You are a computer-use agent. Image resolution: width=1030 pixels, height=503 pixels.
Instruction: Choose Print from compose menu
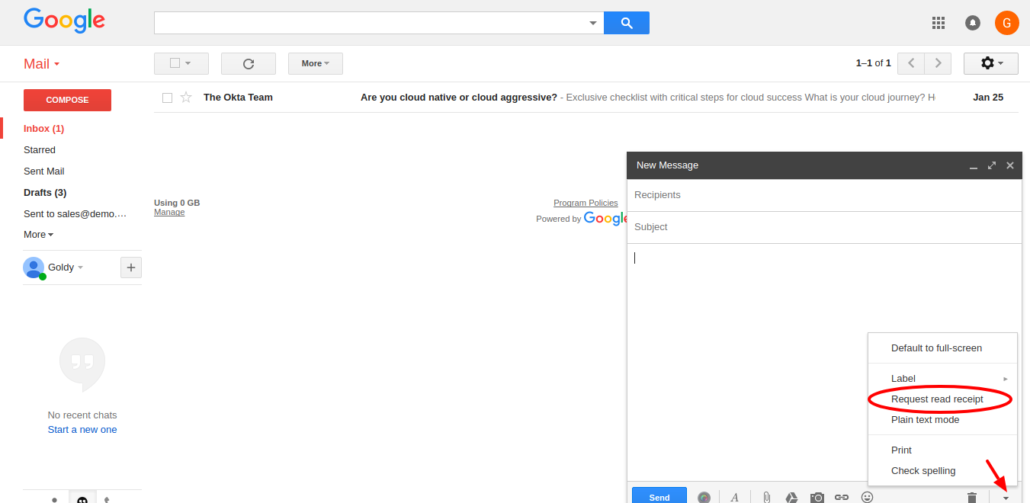coord(943,450)
